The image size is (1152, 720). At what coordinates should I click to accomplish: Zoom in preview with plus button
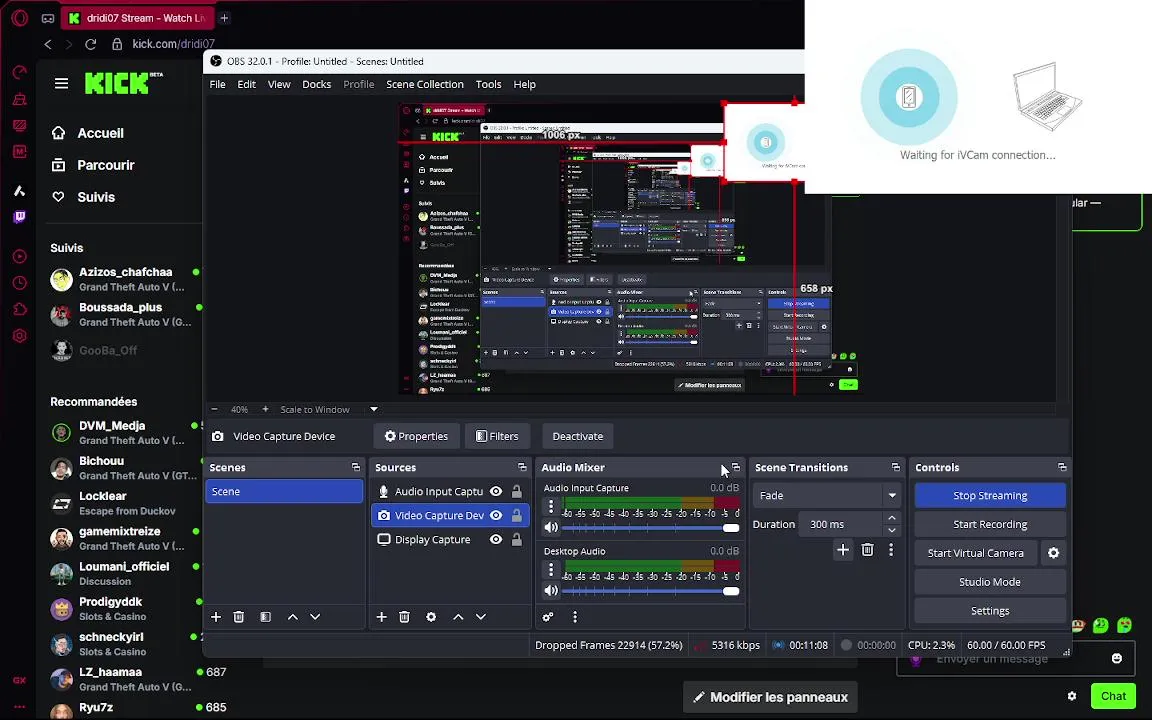pyautogui.click(x=265, y=409)
